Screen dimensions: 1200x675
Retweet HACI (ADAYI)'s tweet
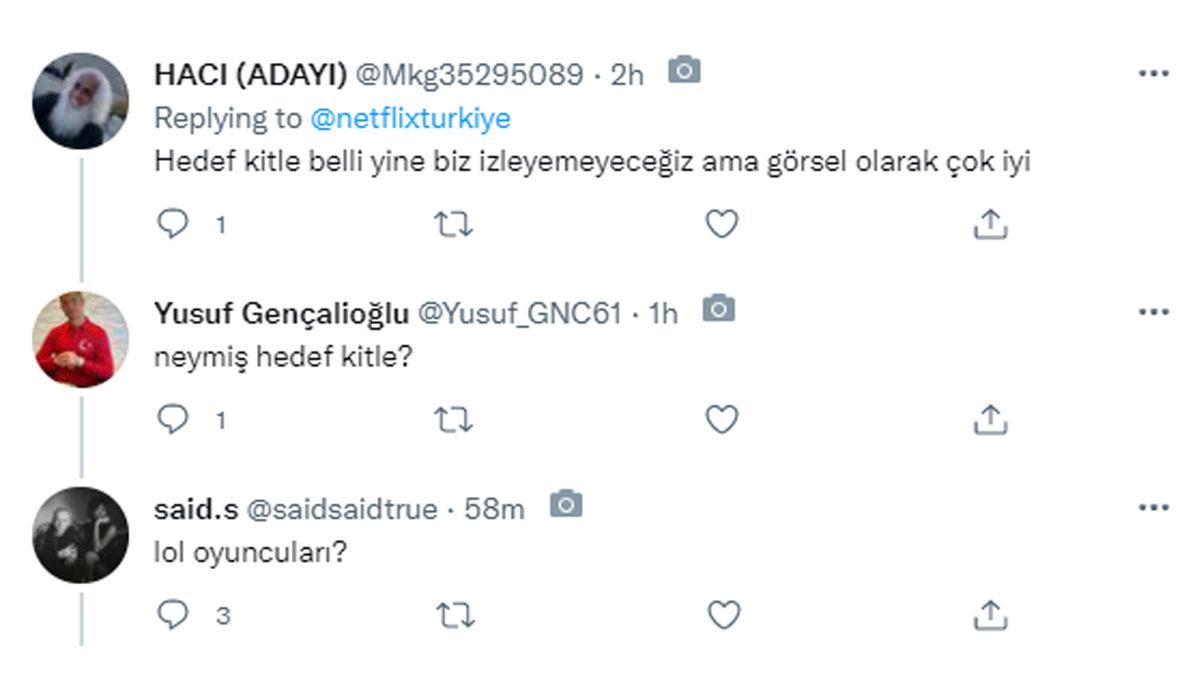(454, 224)
